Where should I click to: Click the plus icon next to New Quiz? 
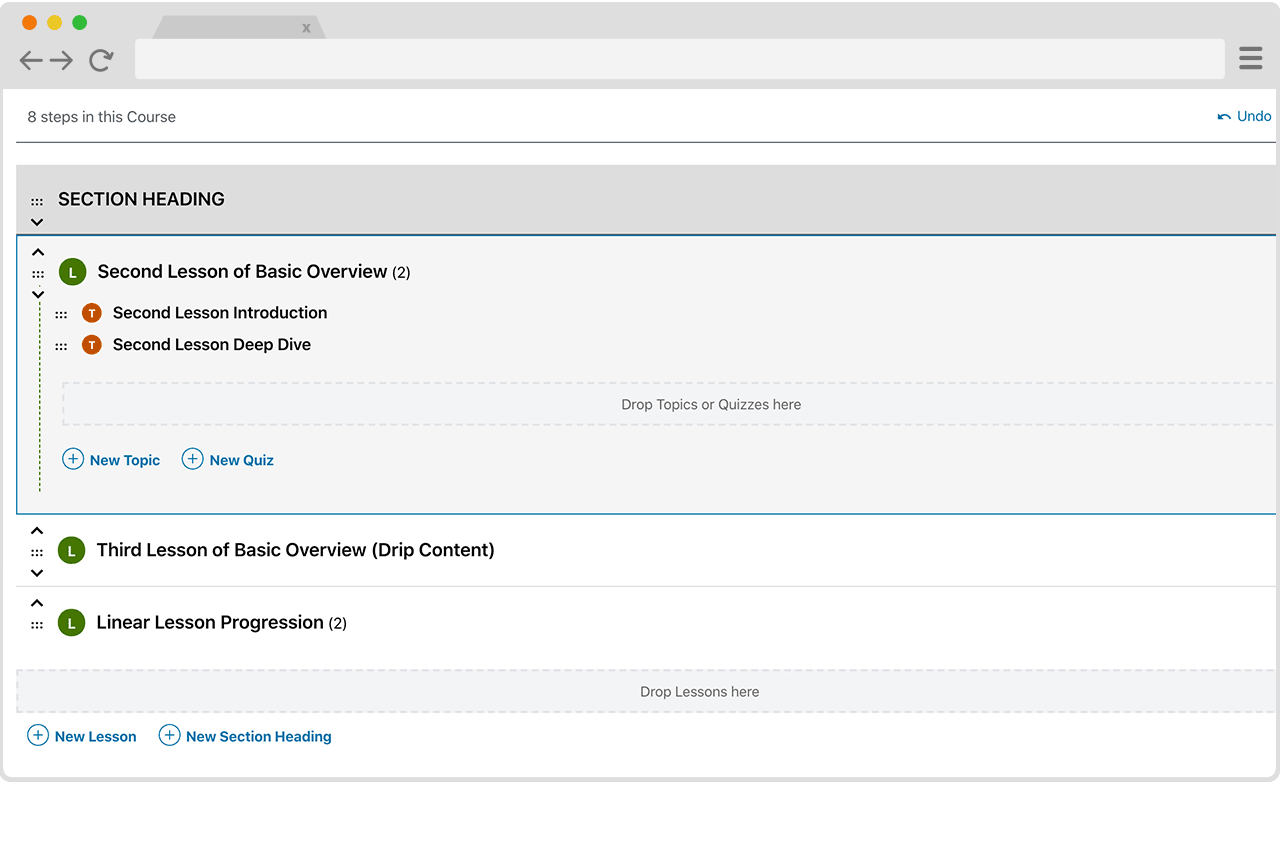tap(192, 459)
